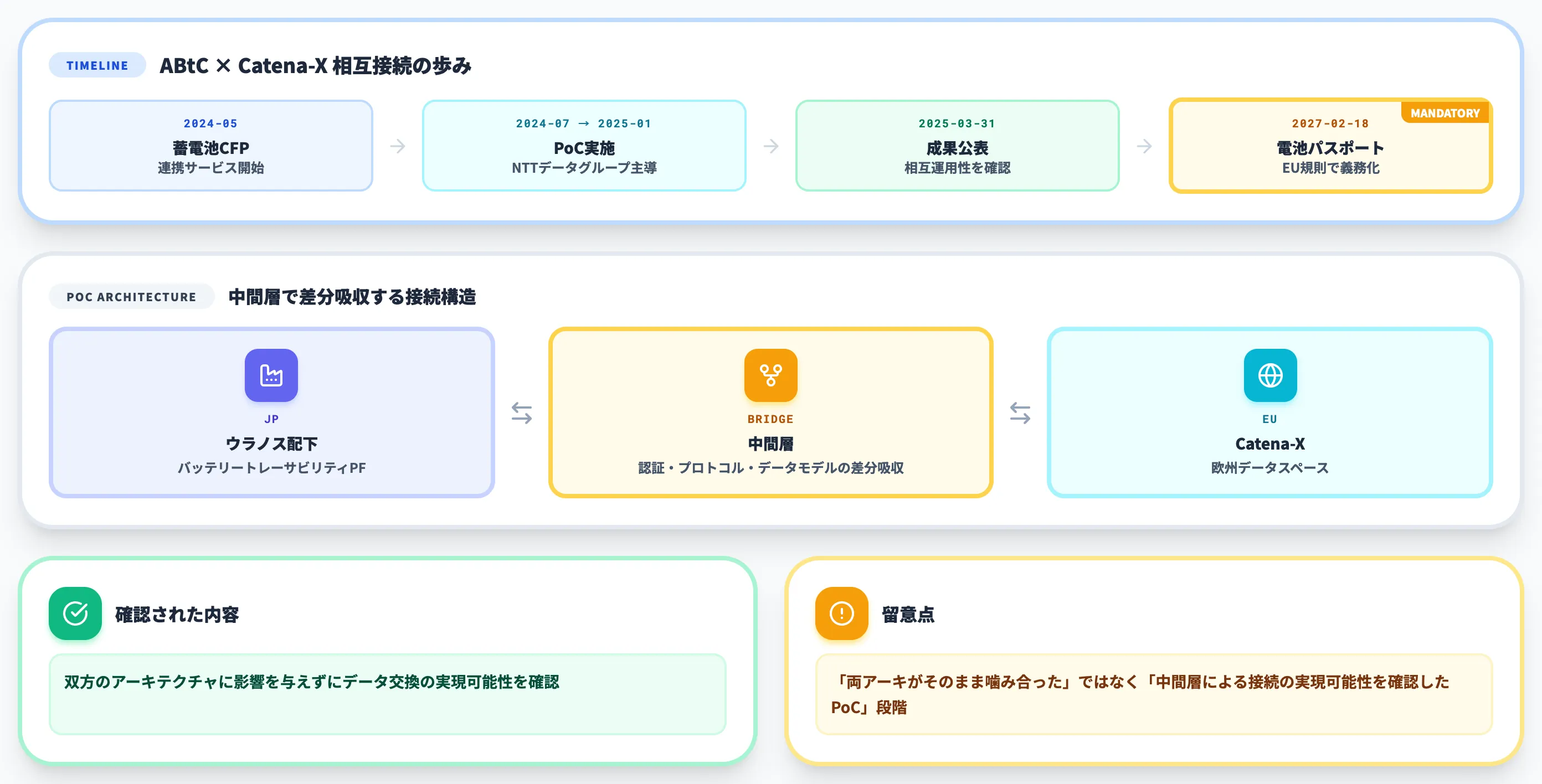Select the 2027-02-18 電池パスポート card
This screenshot has height=784, width=1542.
[x=1330, y=146]
